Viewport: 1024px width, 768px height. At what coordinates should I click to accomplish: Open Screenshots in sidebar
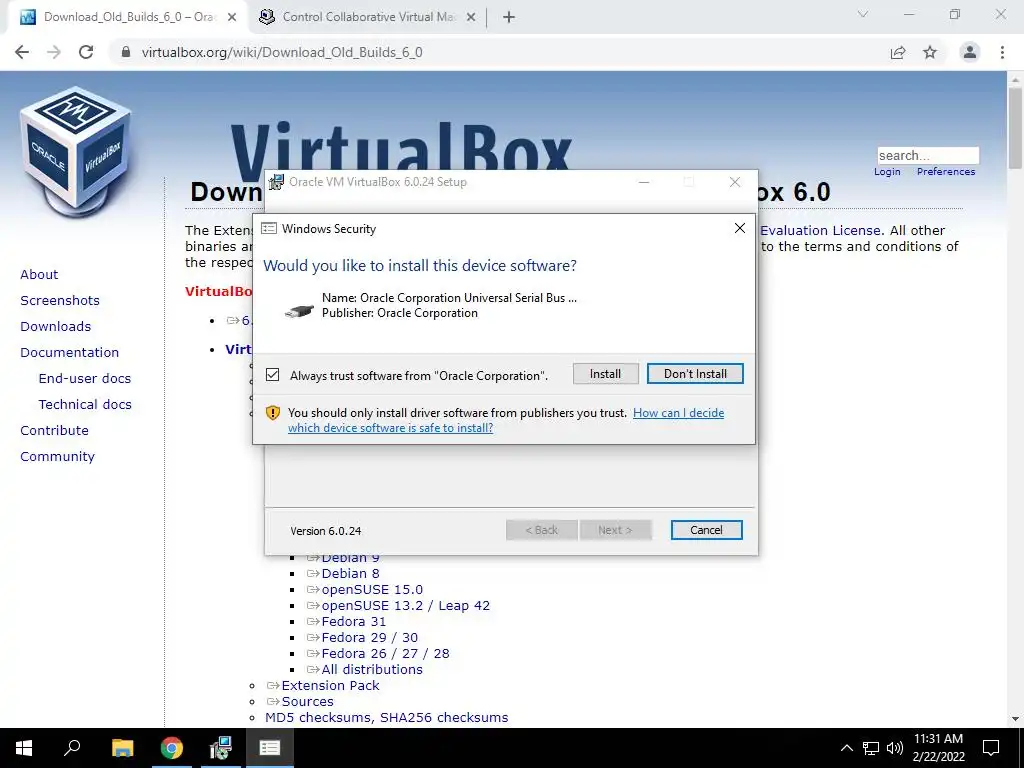(60, 300)
